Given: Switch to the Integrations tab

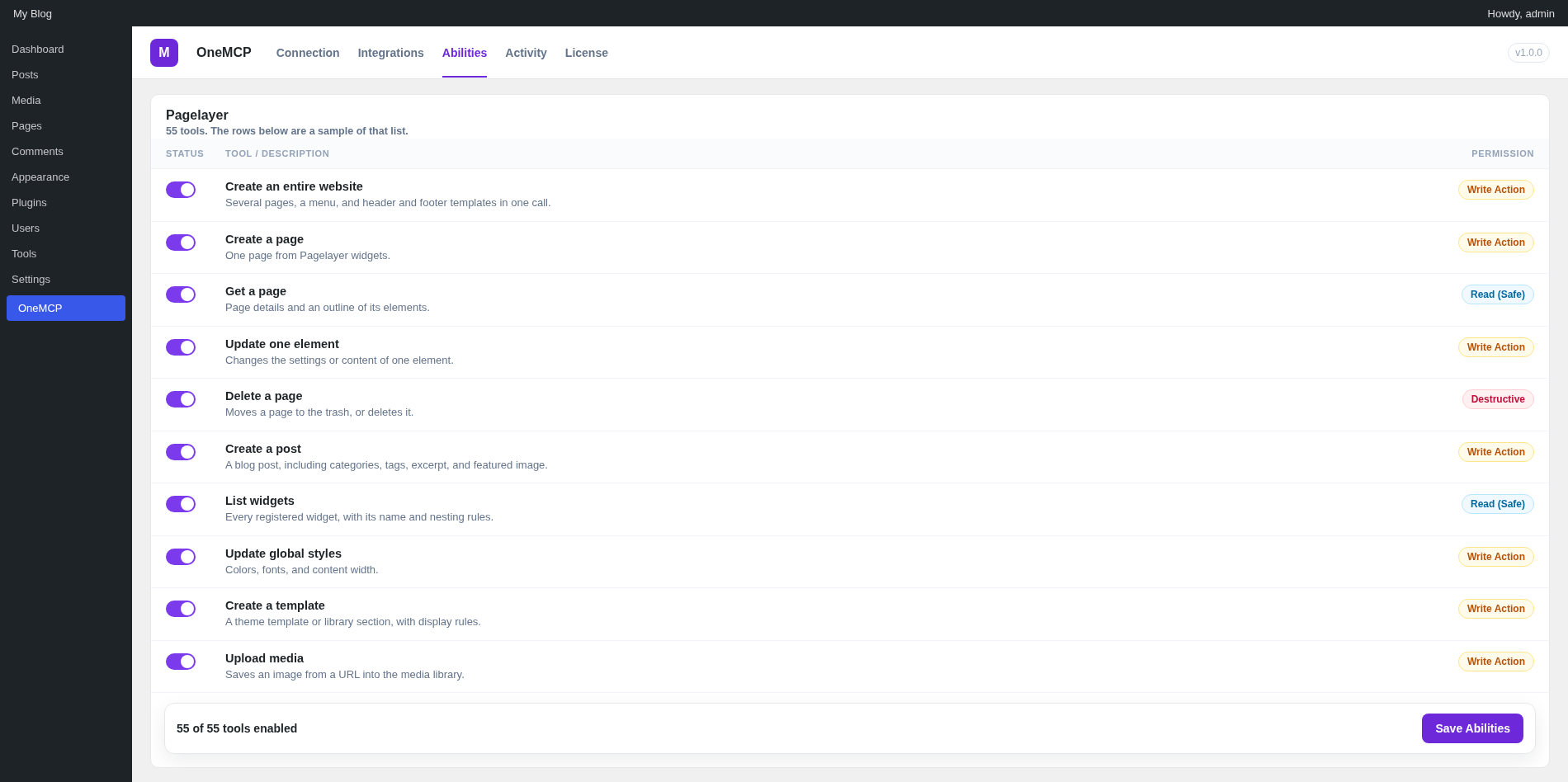Looking at the screenshot, I should point(391,53).
